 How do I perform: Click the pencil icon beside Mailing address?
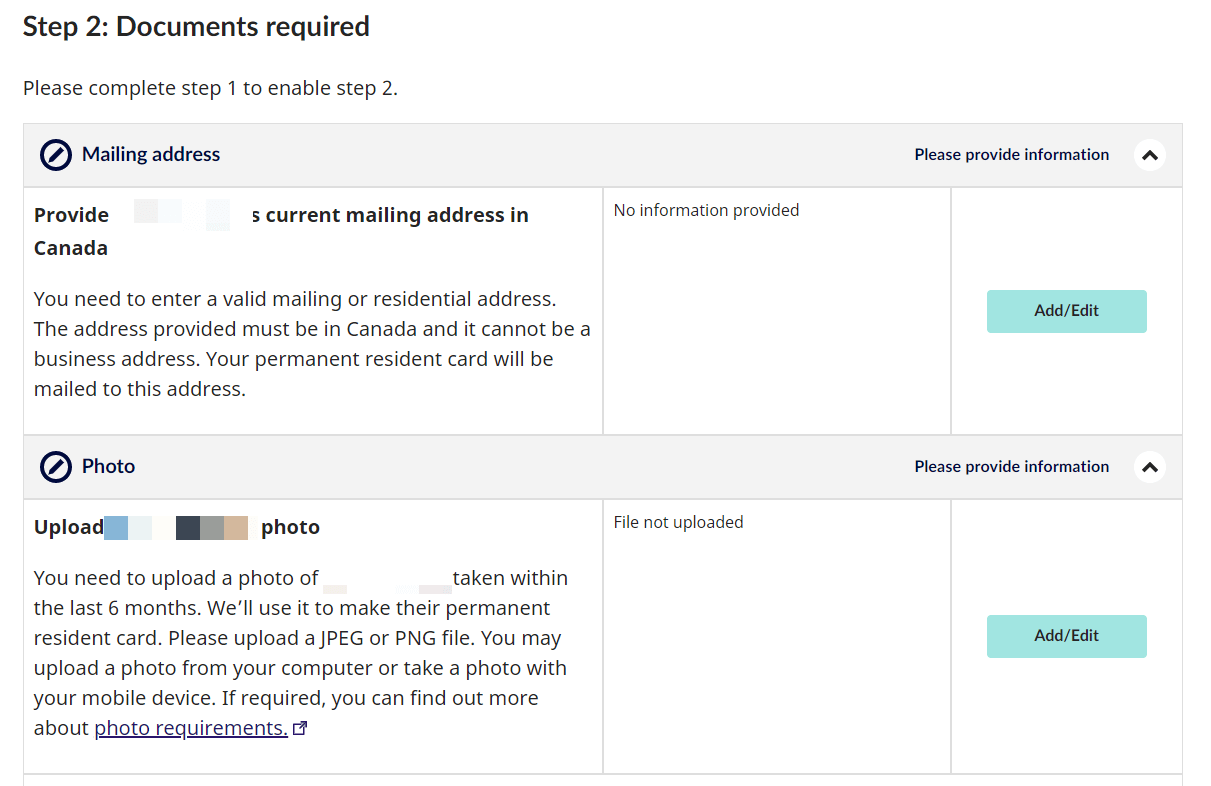point(56,155)
